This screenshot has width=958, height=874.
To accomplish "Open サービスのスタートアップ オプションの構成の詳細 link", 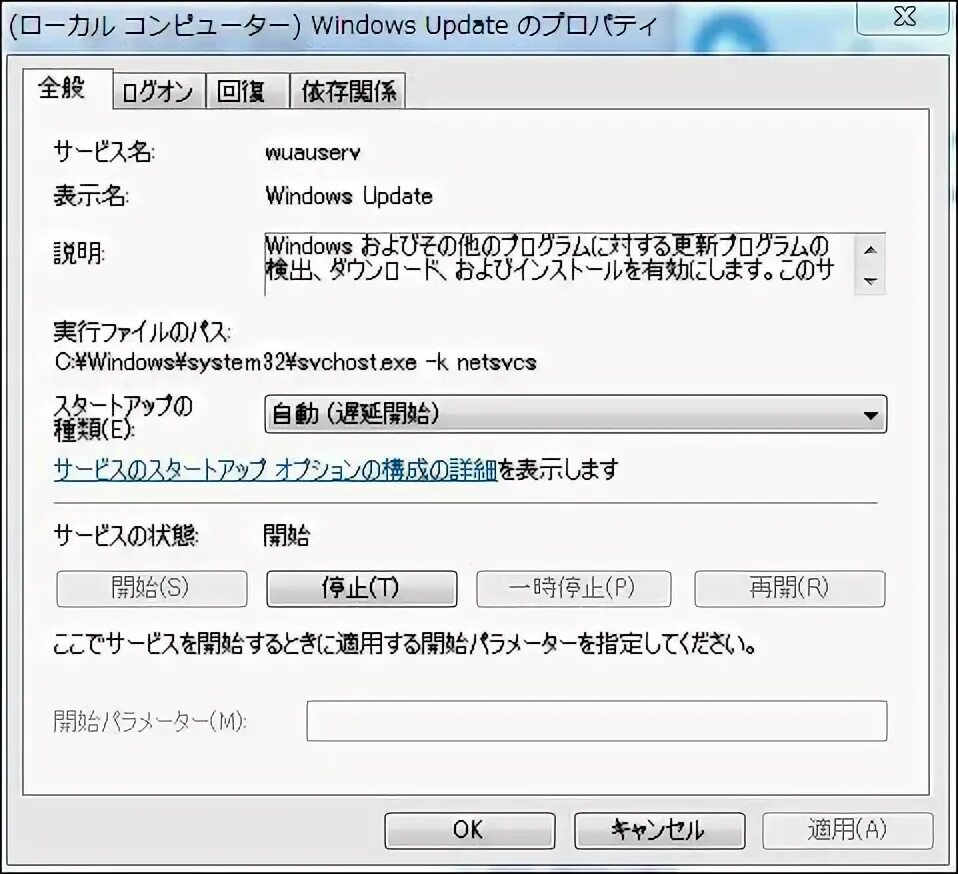I will [275, 470].
